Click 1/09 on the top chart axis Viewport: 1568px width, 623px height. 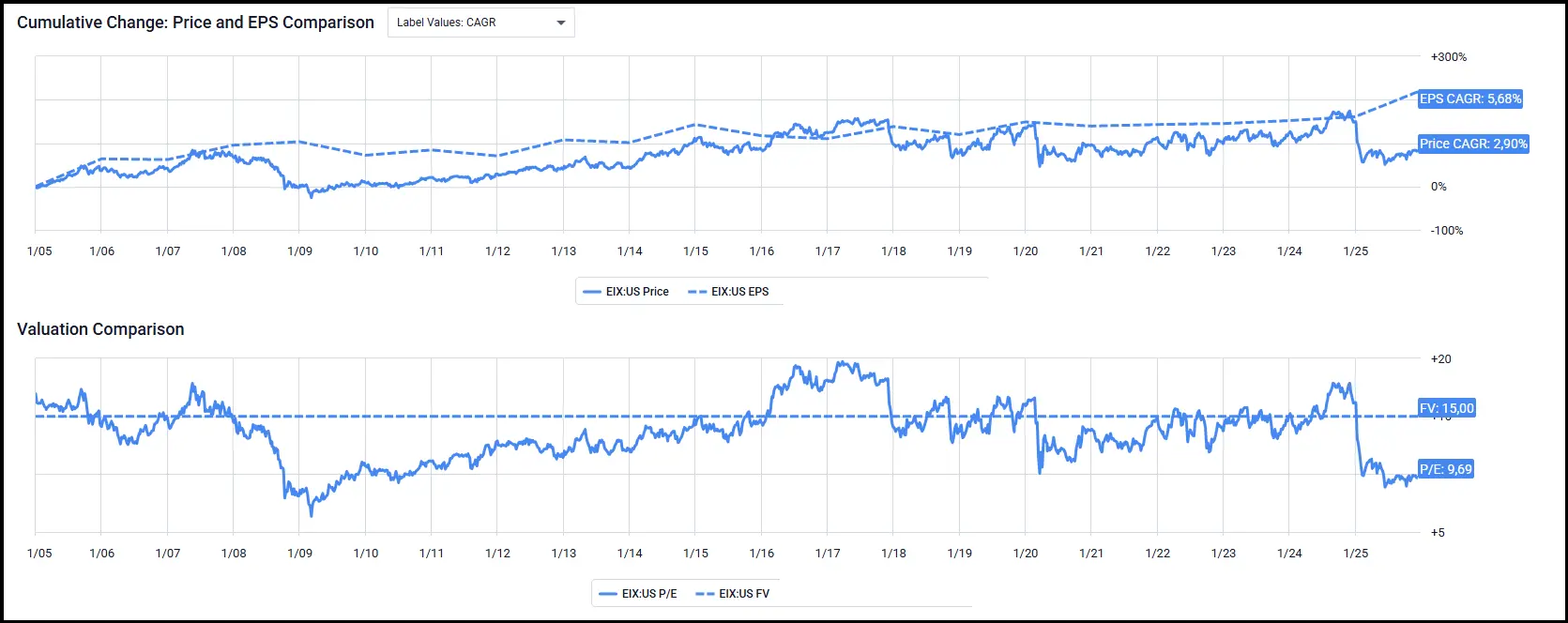pyautogui.click(x=299, y=251)
